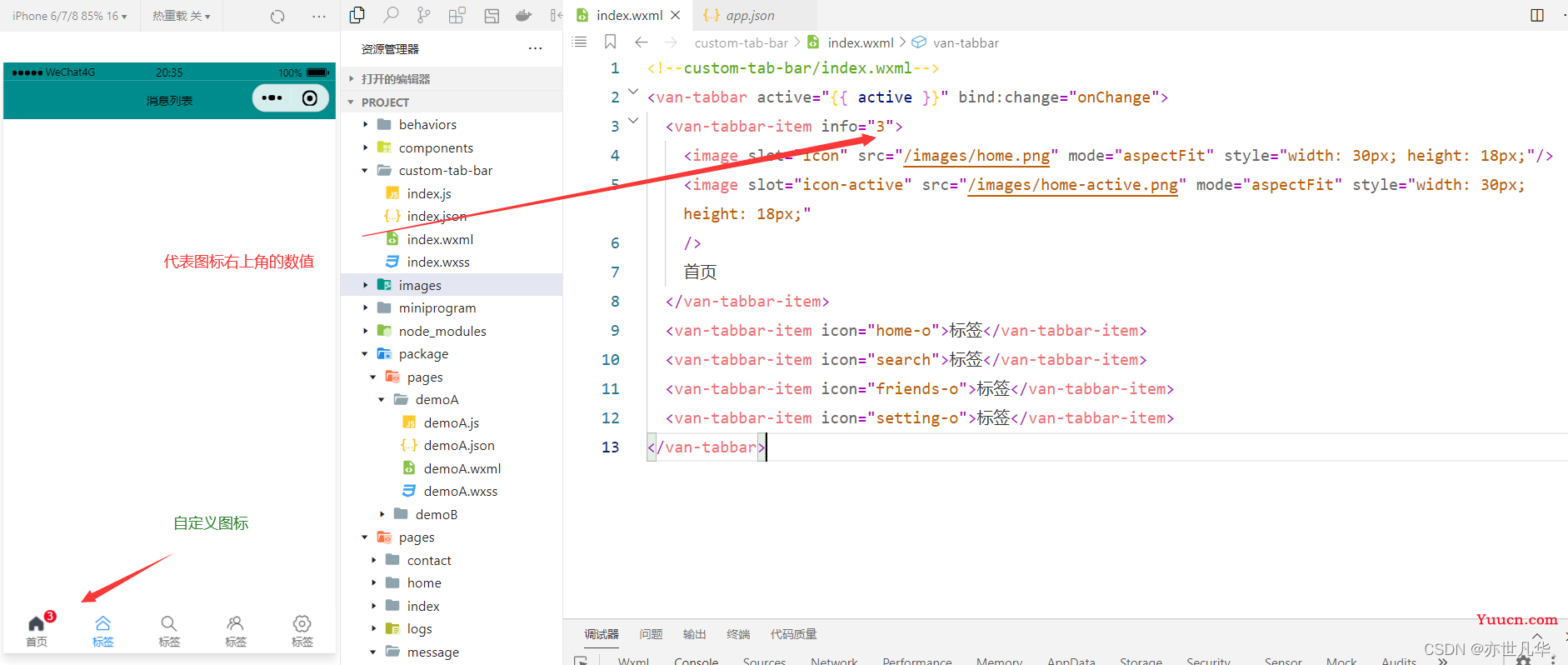Screen dimensions: 1568x665
Task: Click the layout panel icon next to Extensions
Action: [x=492, y=15]
